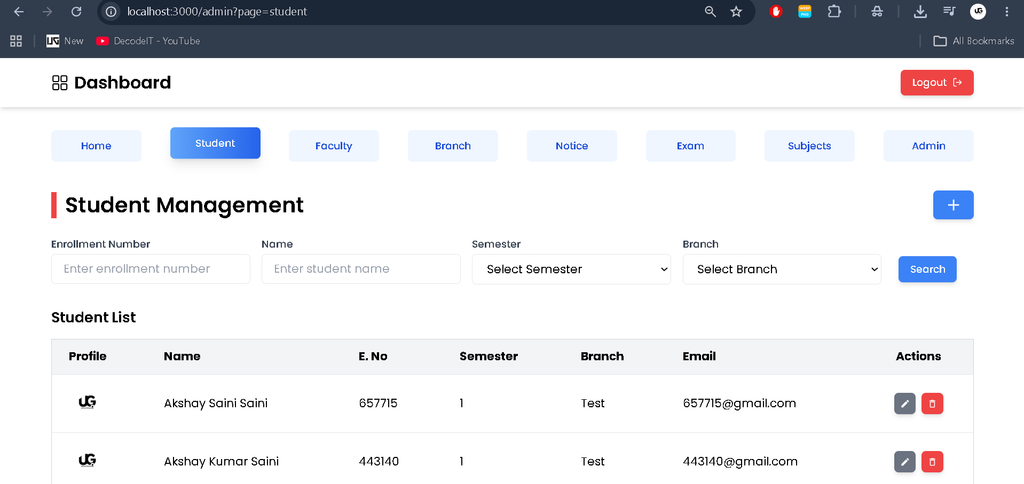This screenshot has width=1024, height=484.
Task: Click enrollment number 657715
Action: [378, 403]
